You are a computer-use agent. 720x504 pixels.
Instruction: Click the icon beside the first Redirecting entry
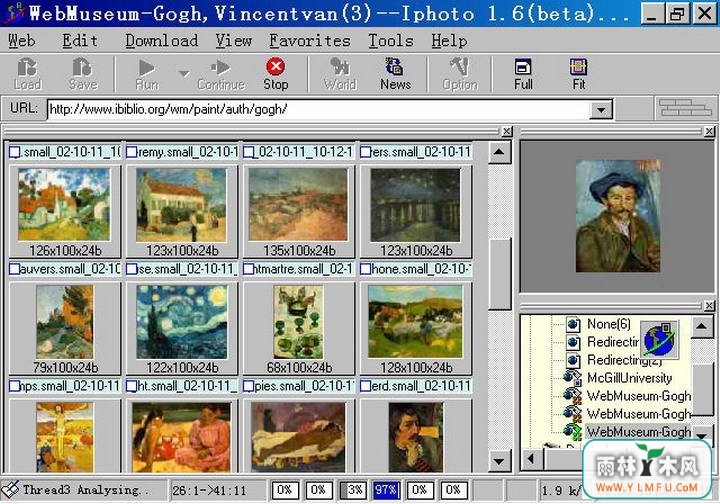[x=573, y=342]
